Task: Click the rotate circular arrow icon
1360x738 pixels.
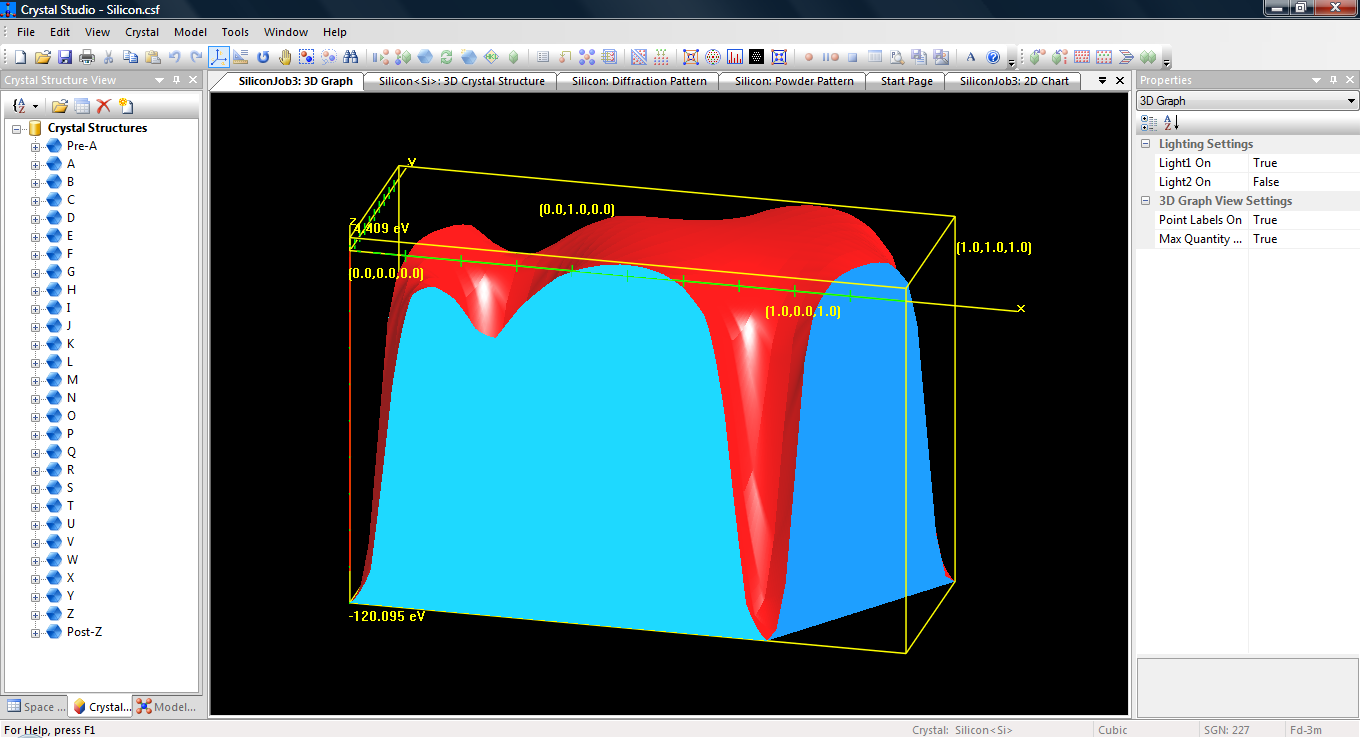Action: pyautogui.click(x=264, y=57)
